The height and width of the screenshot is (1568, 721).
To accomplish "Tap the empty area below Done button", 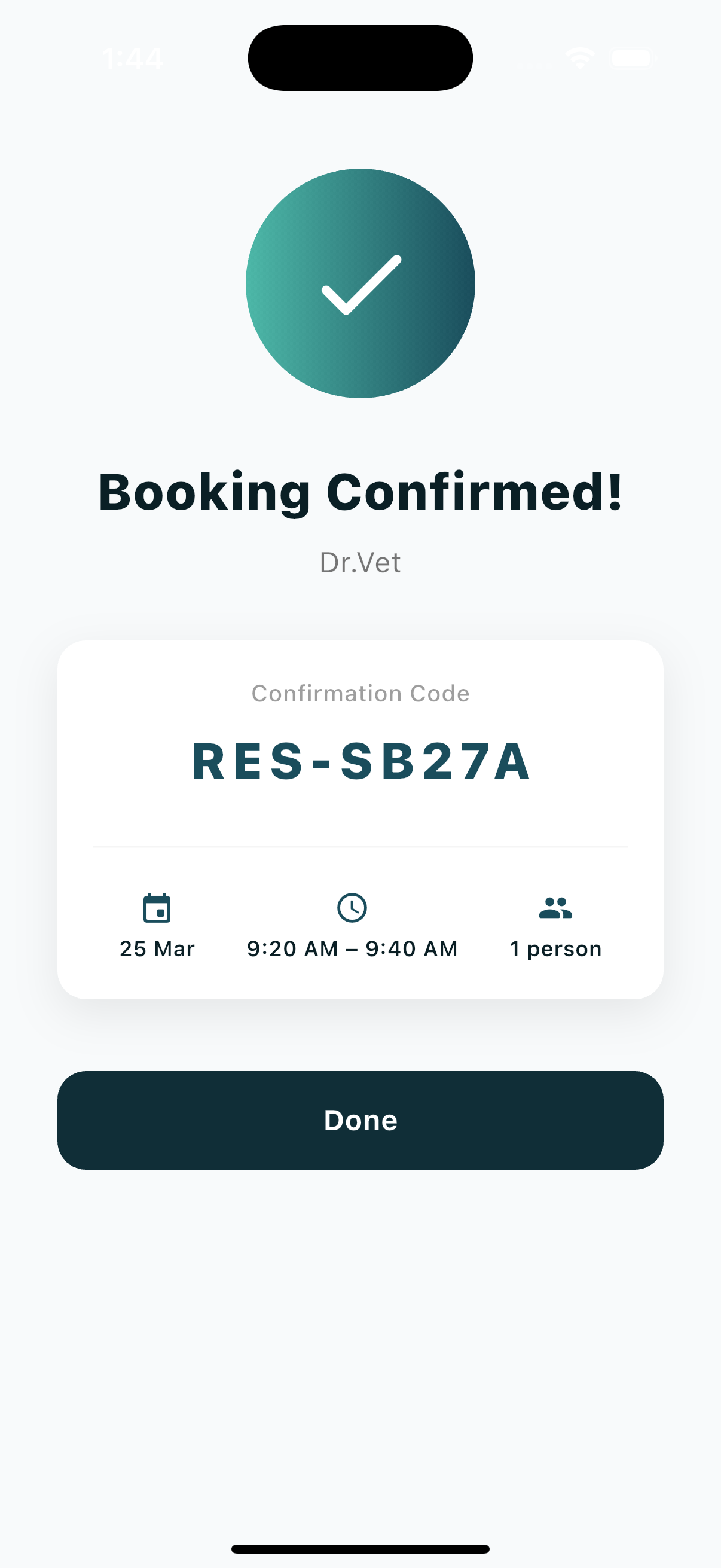I will (x=360, y=1339).
